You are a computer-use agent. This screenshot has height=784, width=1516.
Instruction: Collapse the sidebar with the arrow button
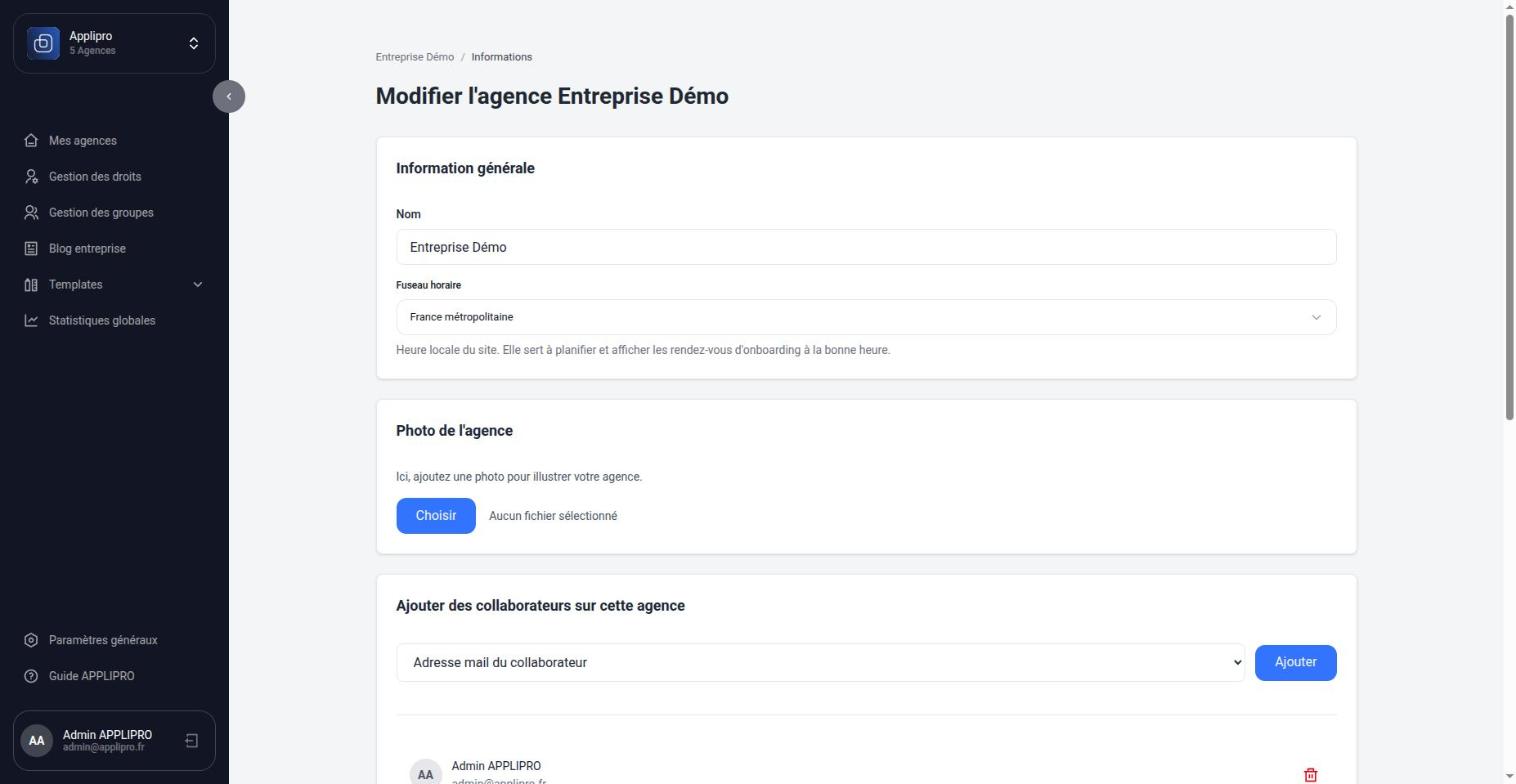[229, 97]
